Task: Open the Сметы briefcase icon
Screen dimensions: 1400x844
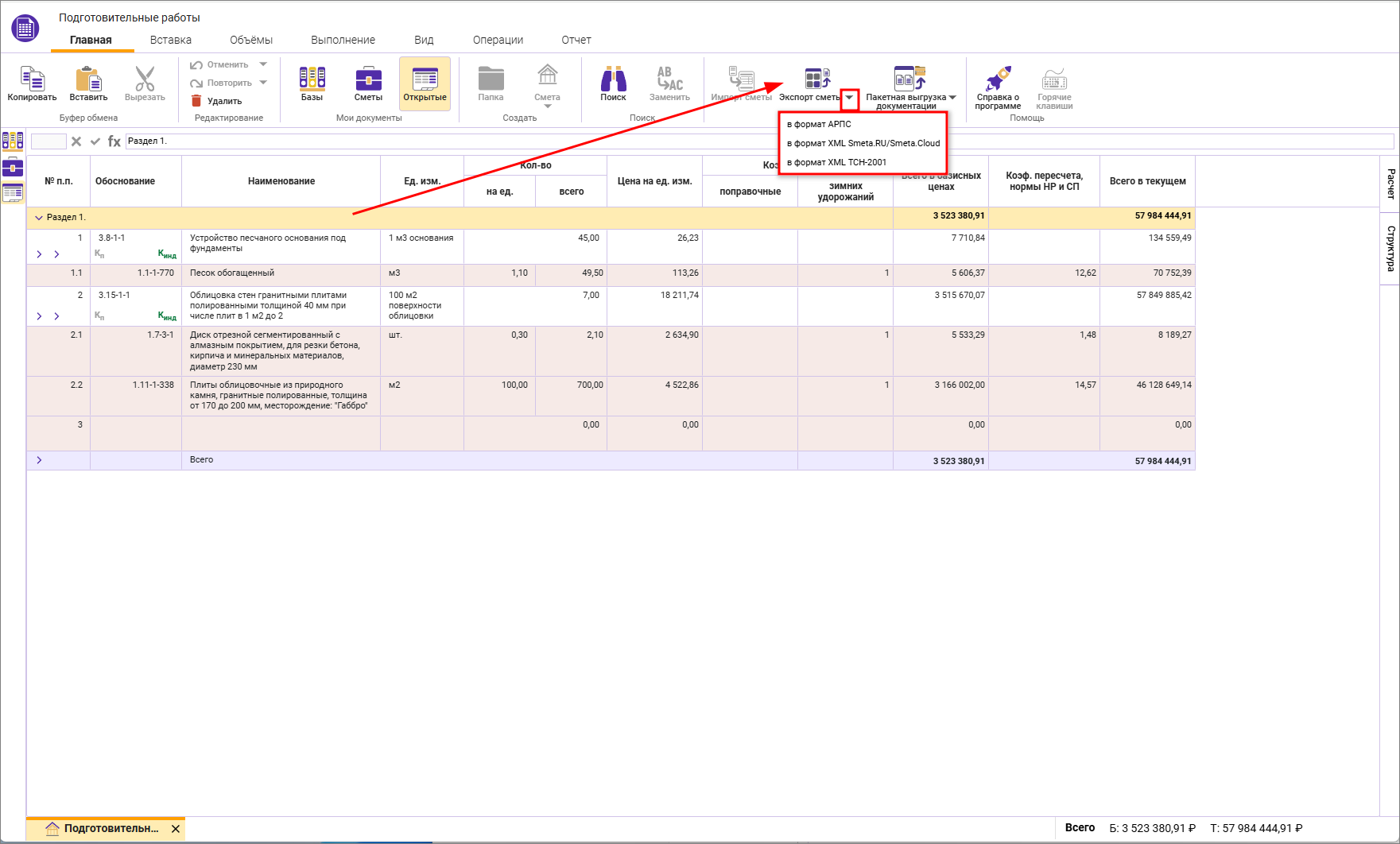Action: tap(368, 79)
